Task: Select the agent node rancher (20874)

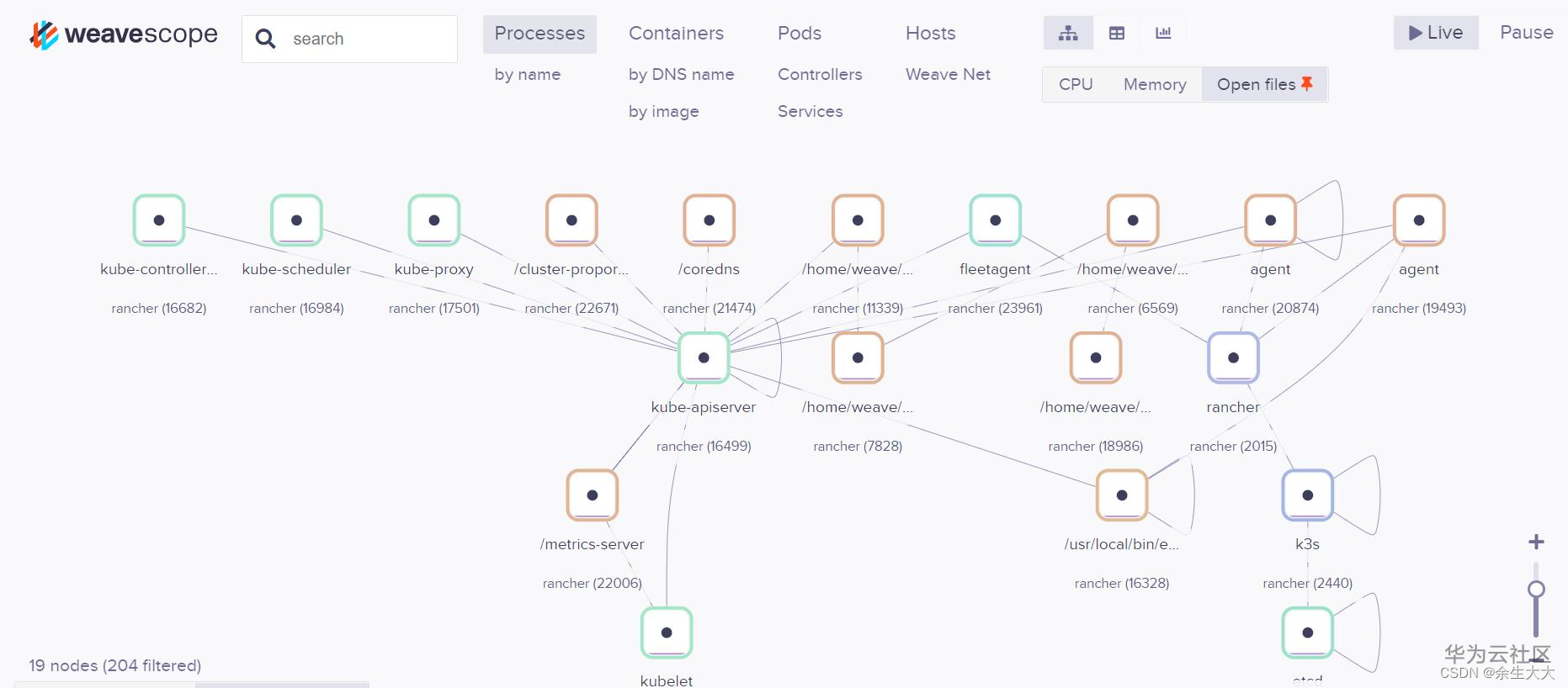Action: [x=1271, y=220]
